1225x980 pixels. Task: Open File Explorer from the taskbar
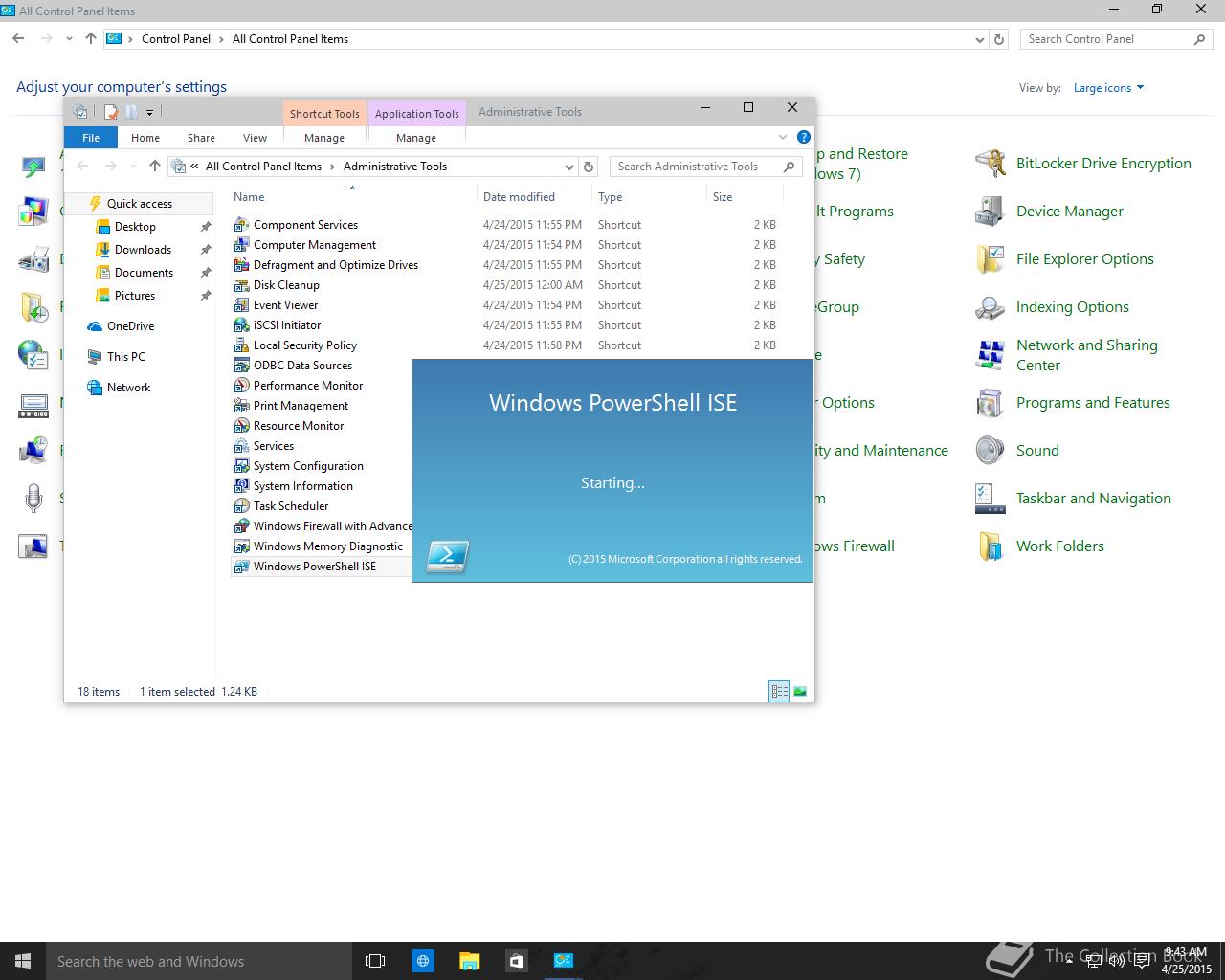click(469, 961)
